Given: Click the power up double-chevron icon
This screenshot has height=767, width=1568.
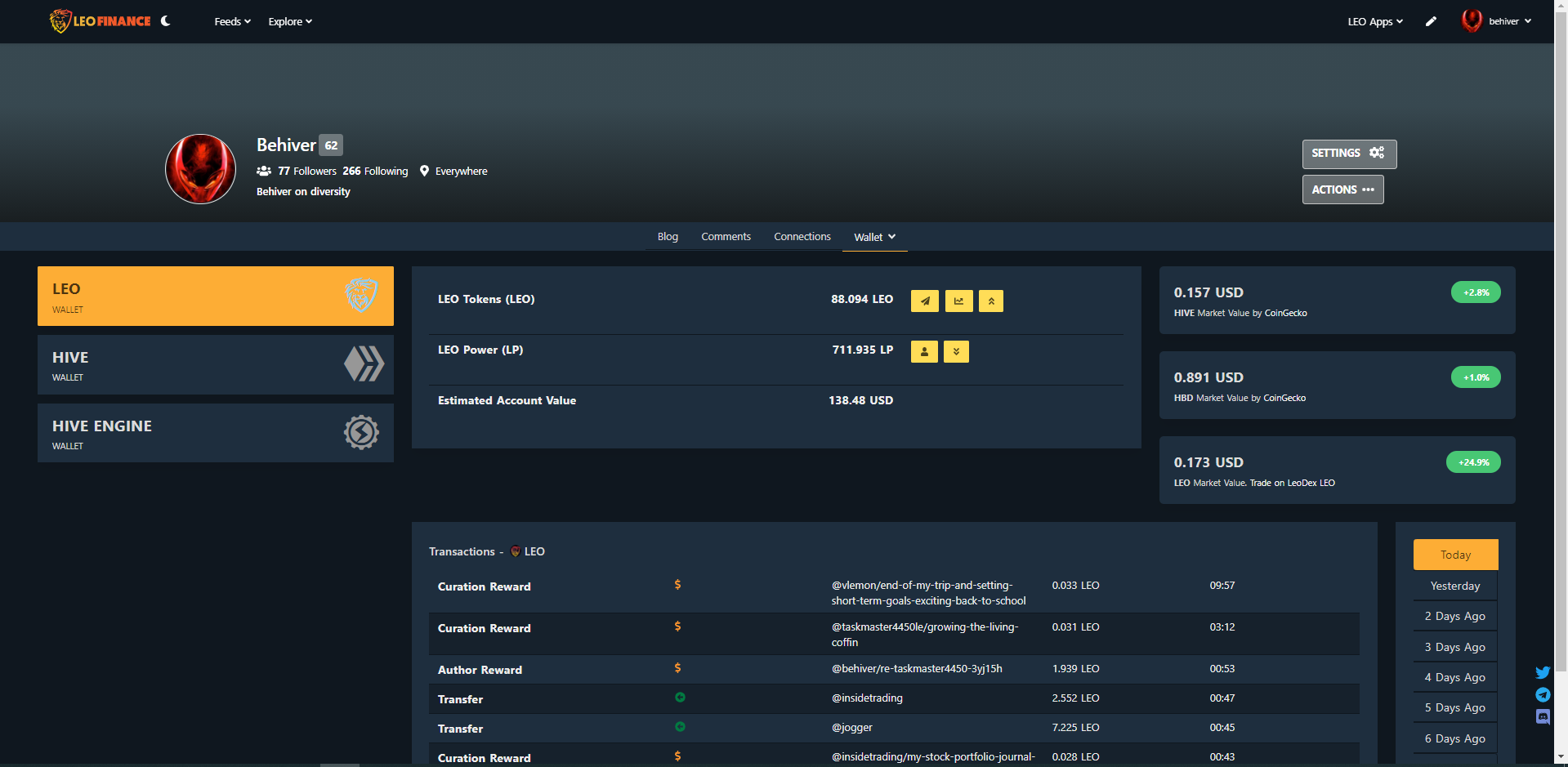Looking at the screenshot, I should (x=991, y=301).
